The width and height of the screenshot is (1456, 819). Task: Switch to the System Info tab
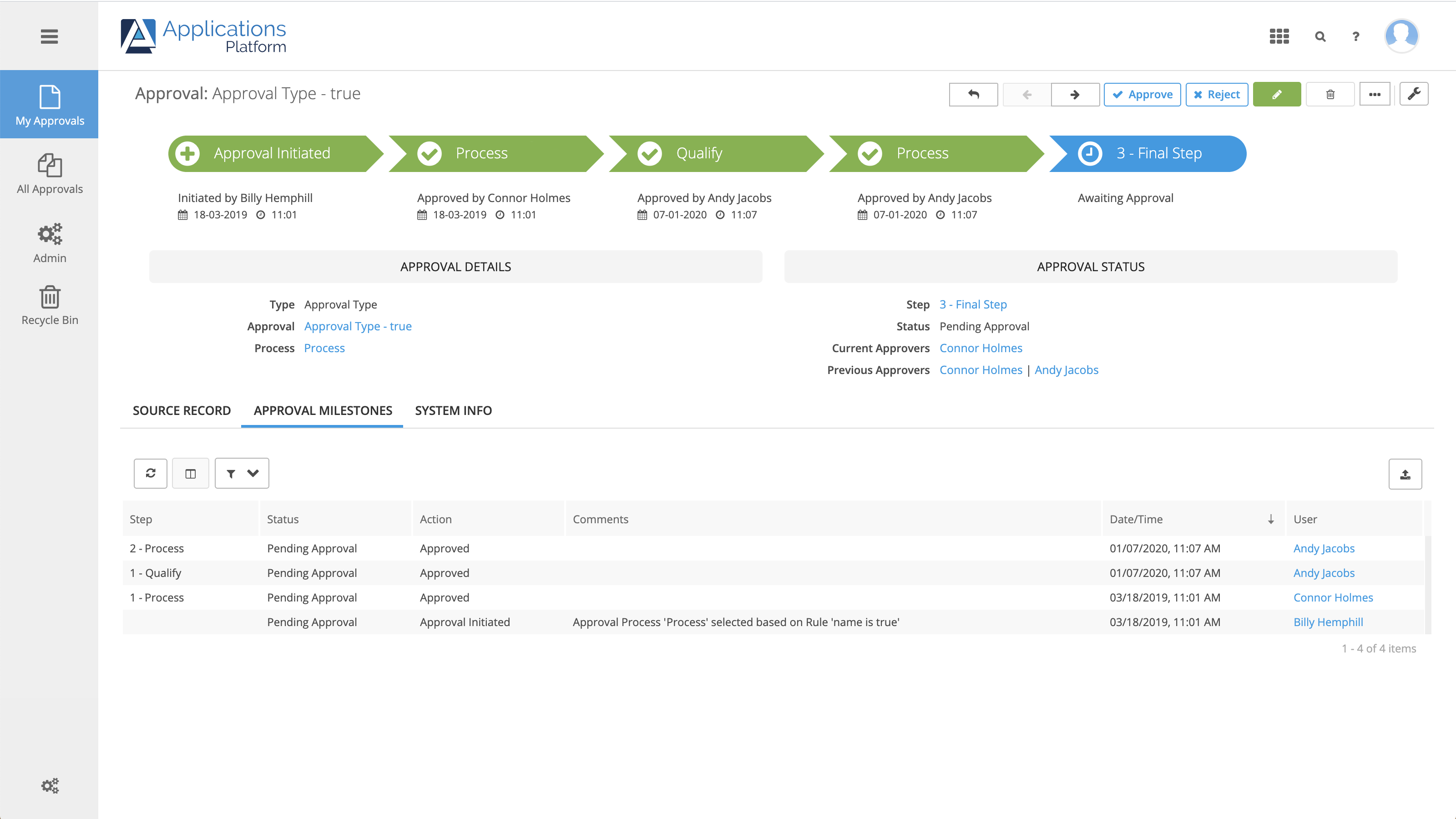(454, 410)
